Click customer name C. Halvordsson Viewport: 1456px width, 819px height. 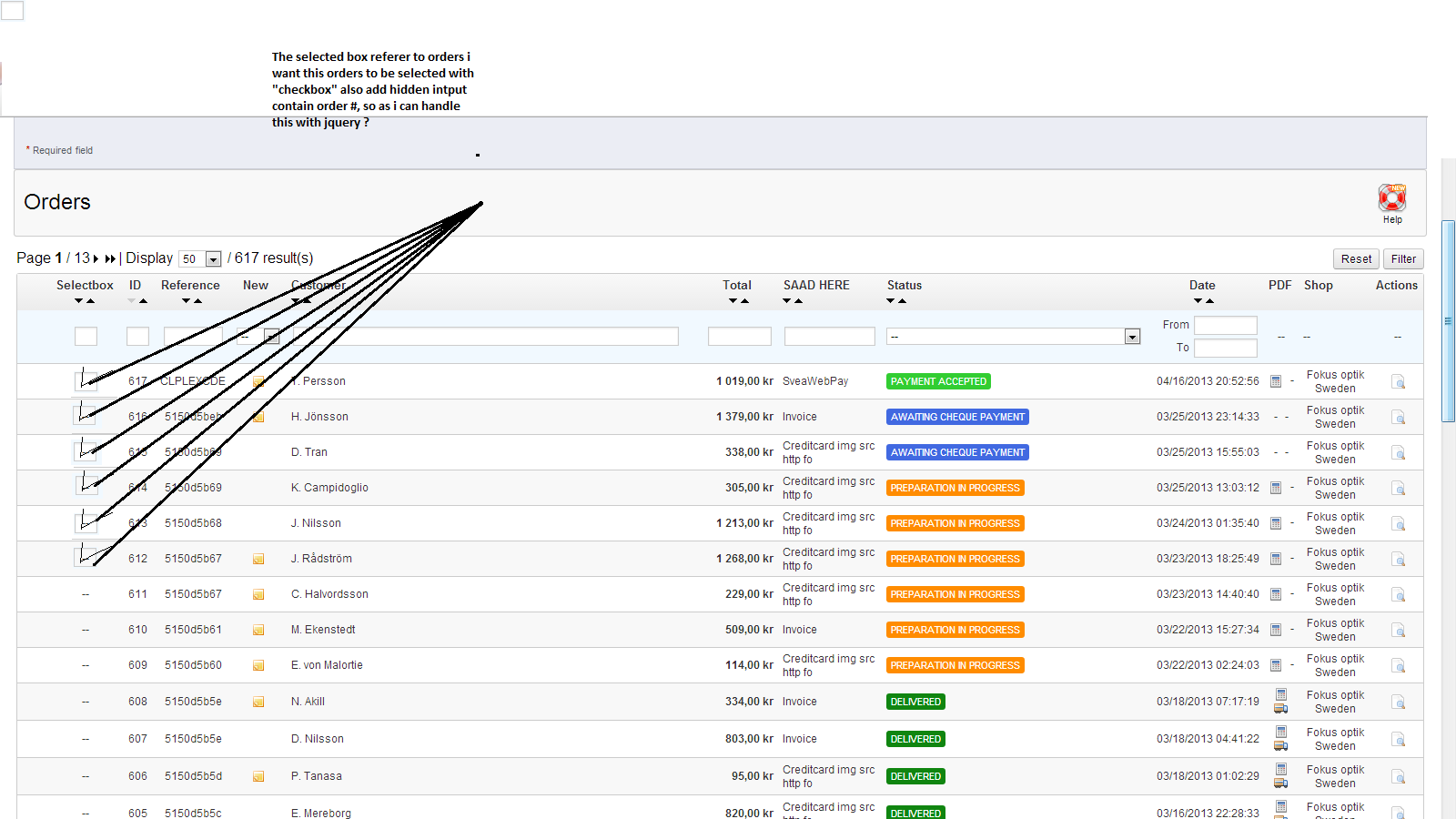click(x=329, y=594)
